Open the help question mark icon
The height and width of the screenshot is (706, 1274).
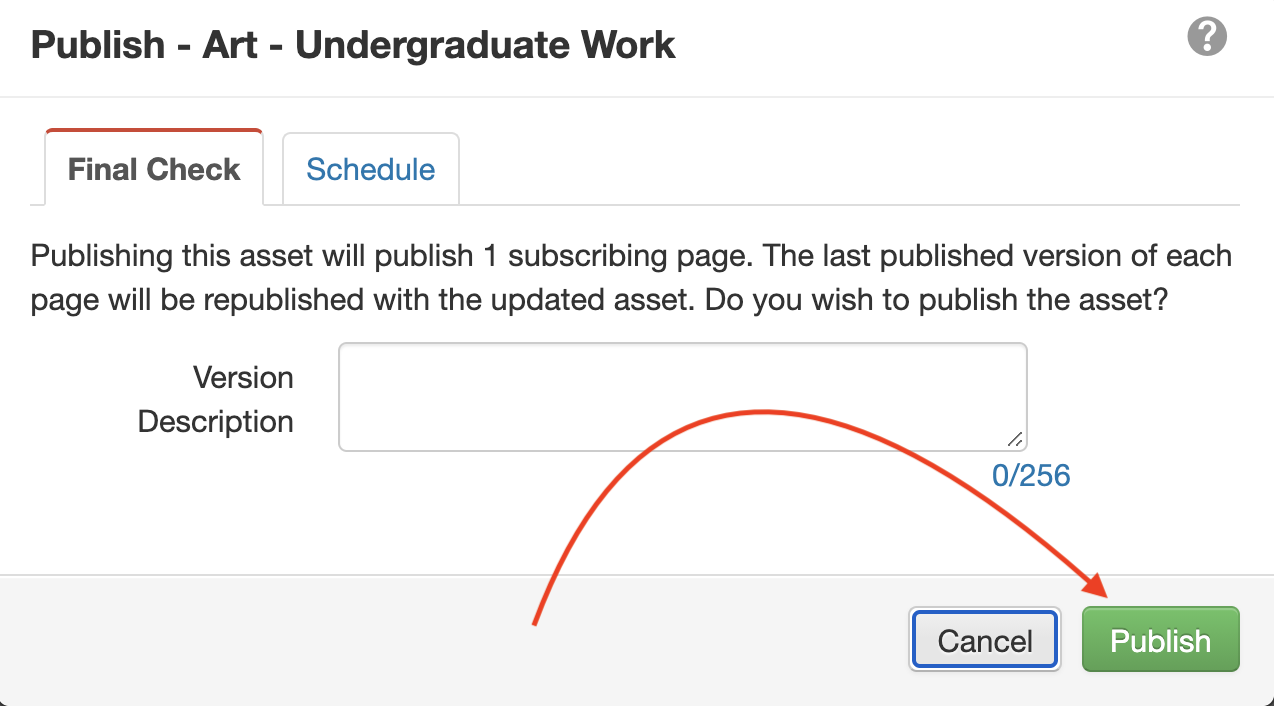click(1207, 38)
